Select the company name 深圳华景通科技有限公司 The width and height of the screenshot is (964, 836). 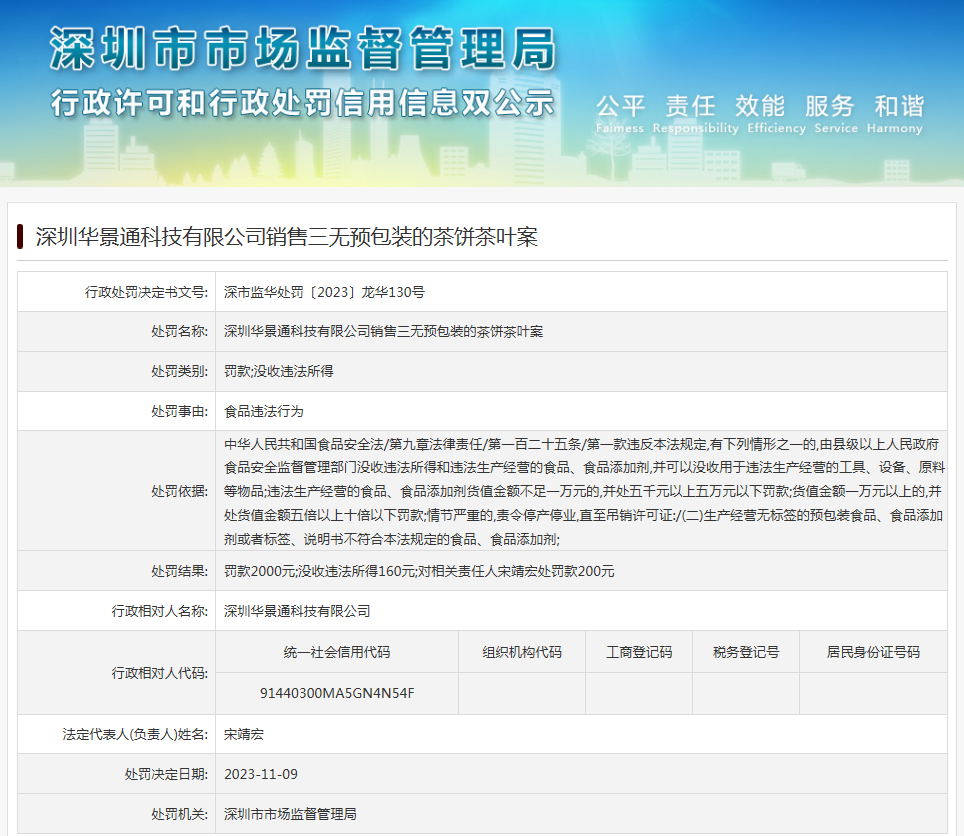click(x=296, y=611)
